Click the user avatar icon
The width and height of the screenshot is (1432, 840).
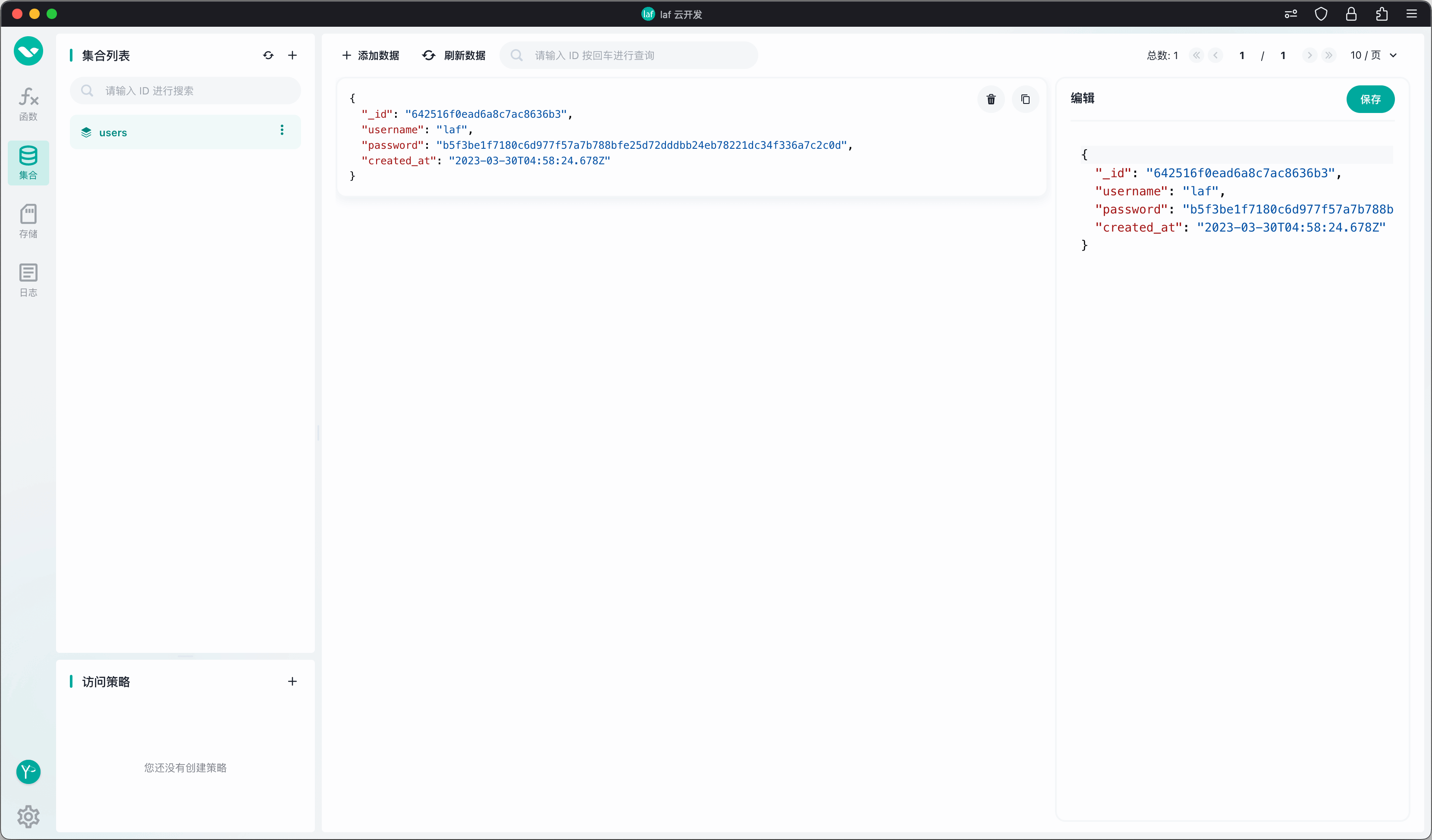[28, 771]
